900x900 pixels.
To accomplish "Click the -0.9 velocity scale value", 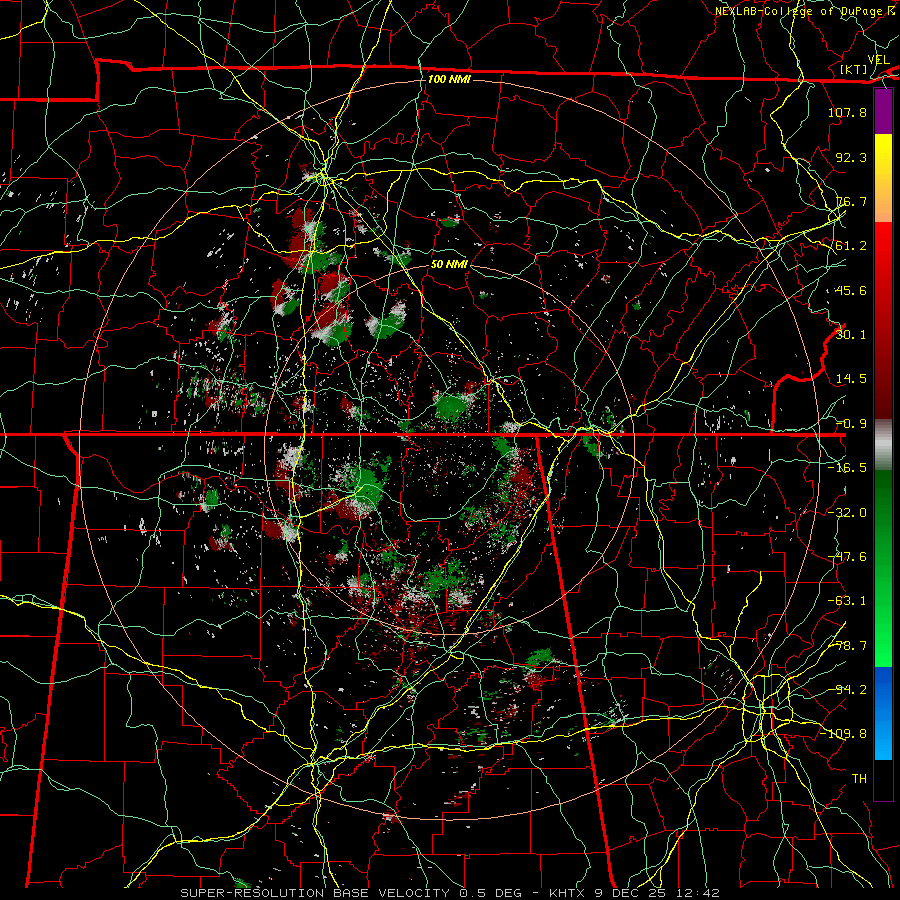I will point(851,424).
